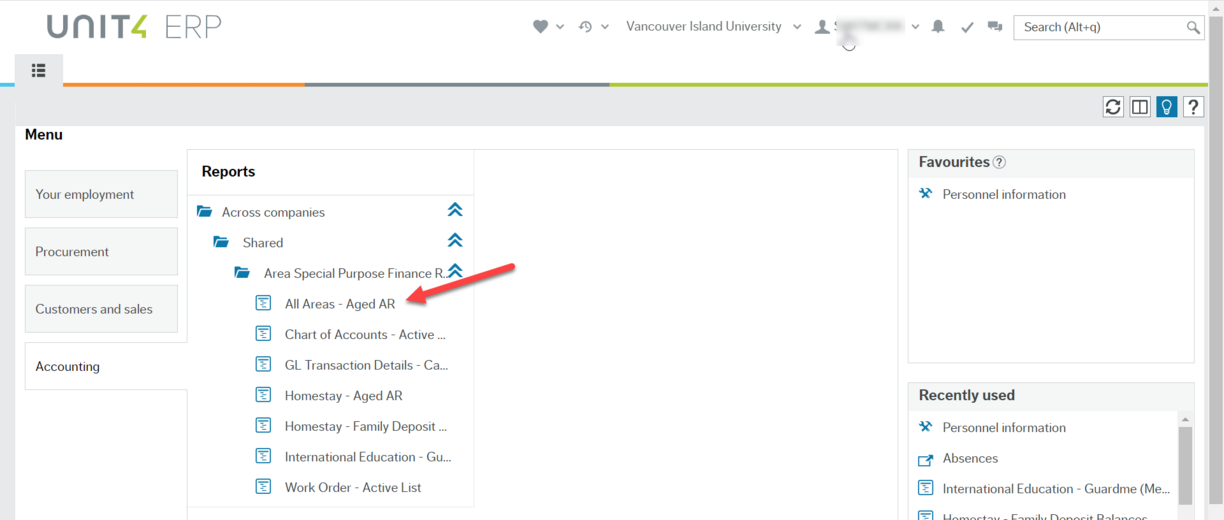
Task: Expand the history dropdown arrow
Action: click(605, 27)
